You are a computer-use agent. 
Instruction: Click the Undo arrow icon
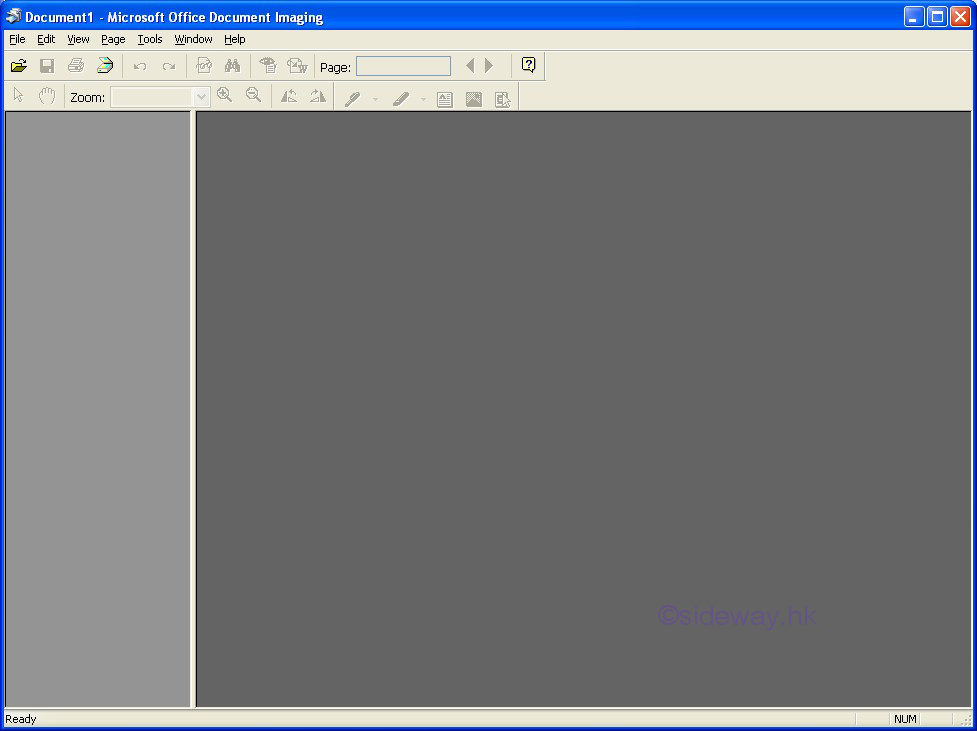click(140, 66)
